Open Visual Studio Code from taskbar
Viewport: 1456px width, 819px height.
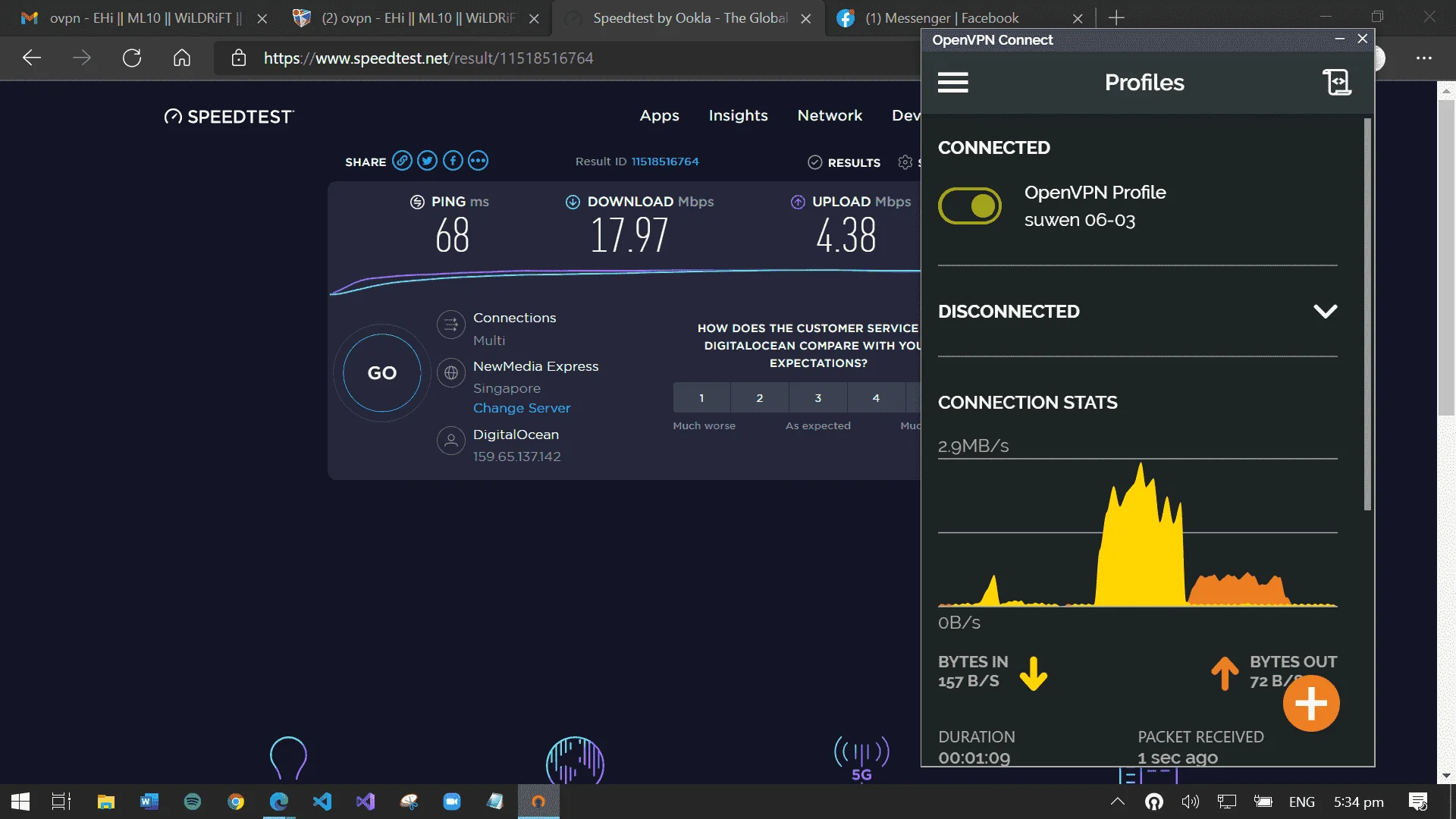click(x=322, y=802)
